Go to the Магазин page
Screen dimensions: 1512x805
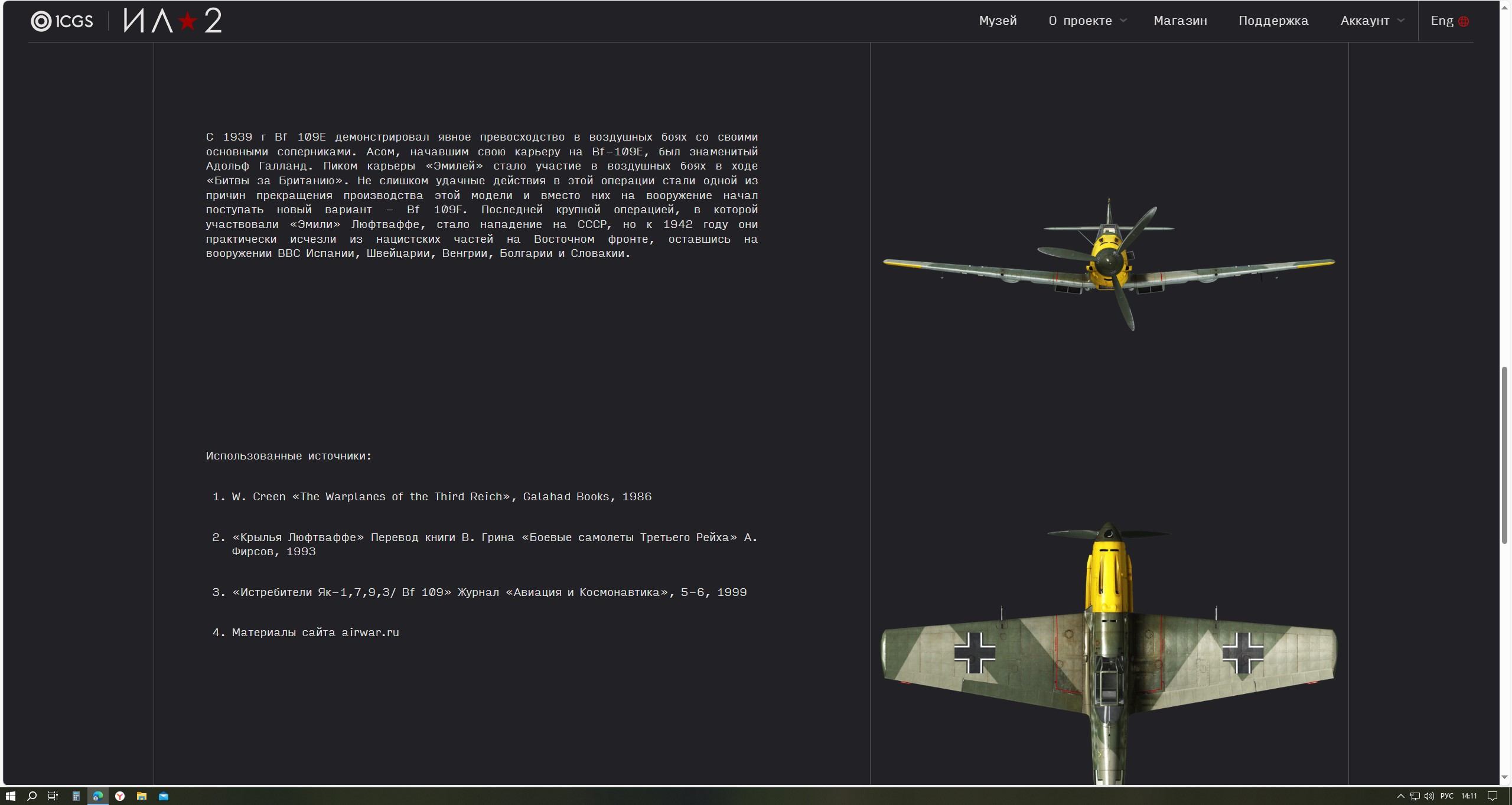tap(1180, 21)
